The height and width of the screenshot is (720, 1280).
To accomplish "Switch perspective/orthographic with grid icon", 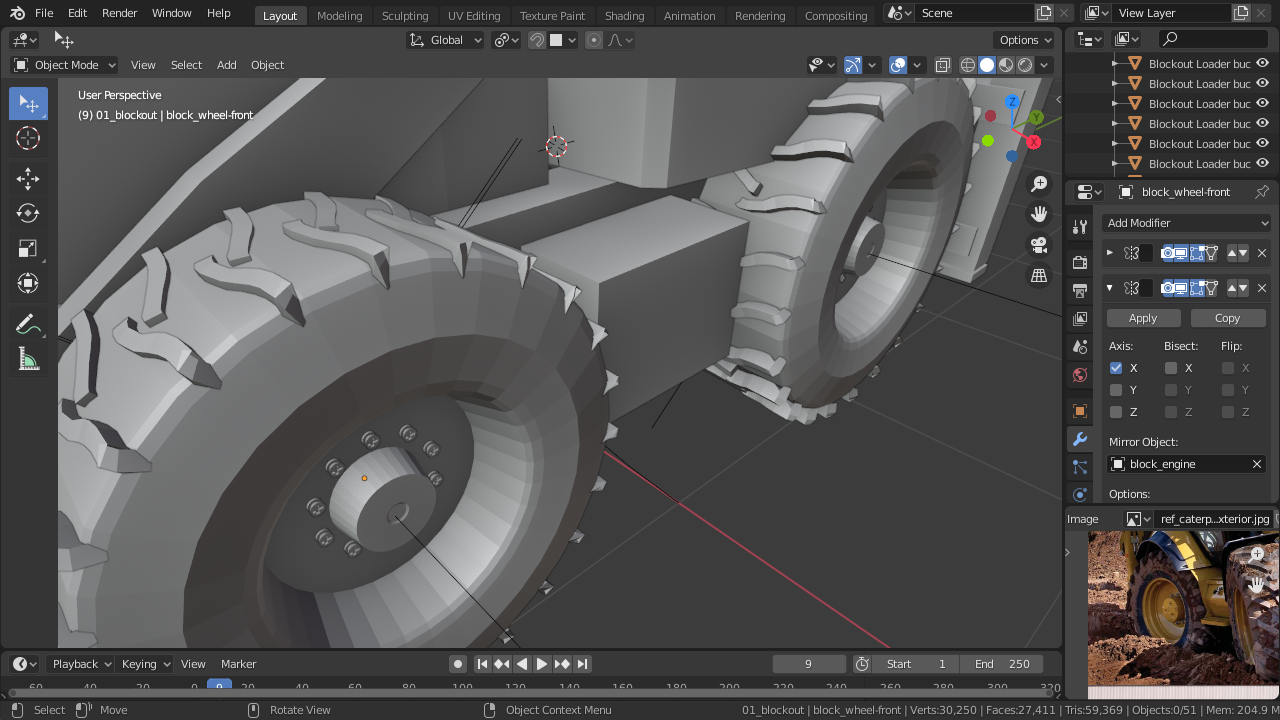I will pos(1039,275).
